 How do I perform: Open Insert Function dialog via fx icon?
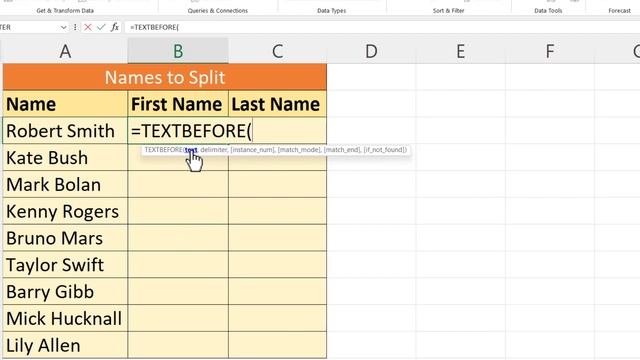click(115, 27)
